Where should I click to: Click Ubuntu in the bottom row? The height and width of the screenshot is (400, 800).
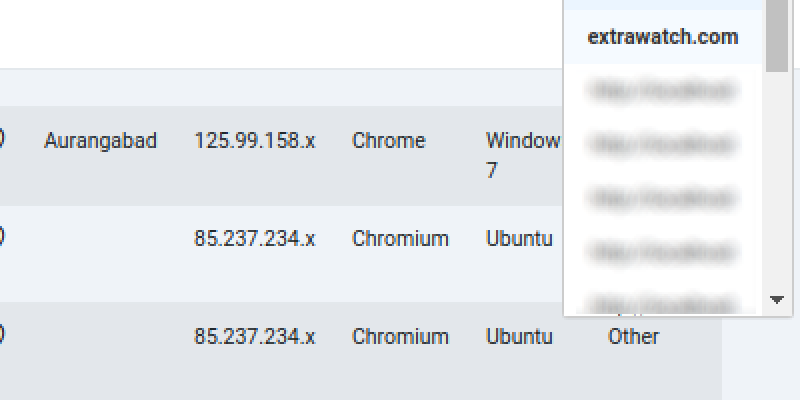point(519,337)
